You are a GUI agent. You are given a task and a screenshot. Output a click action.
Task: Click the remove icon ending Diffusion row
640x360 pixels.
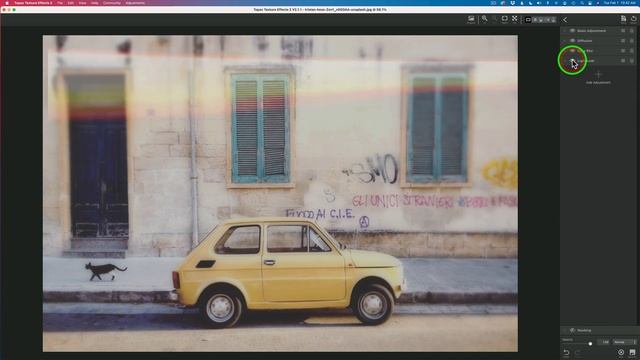click(x=631, y=41)
